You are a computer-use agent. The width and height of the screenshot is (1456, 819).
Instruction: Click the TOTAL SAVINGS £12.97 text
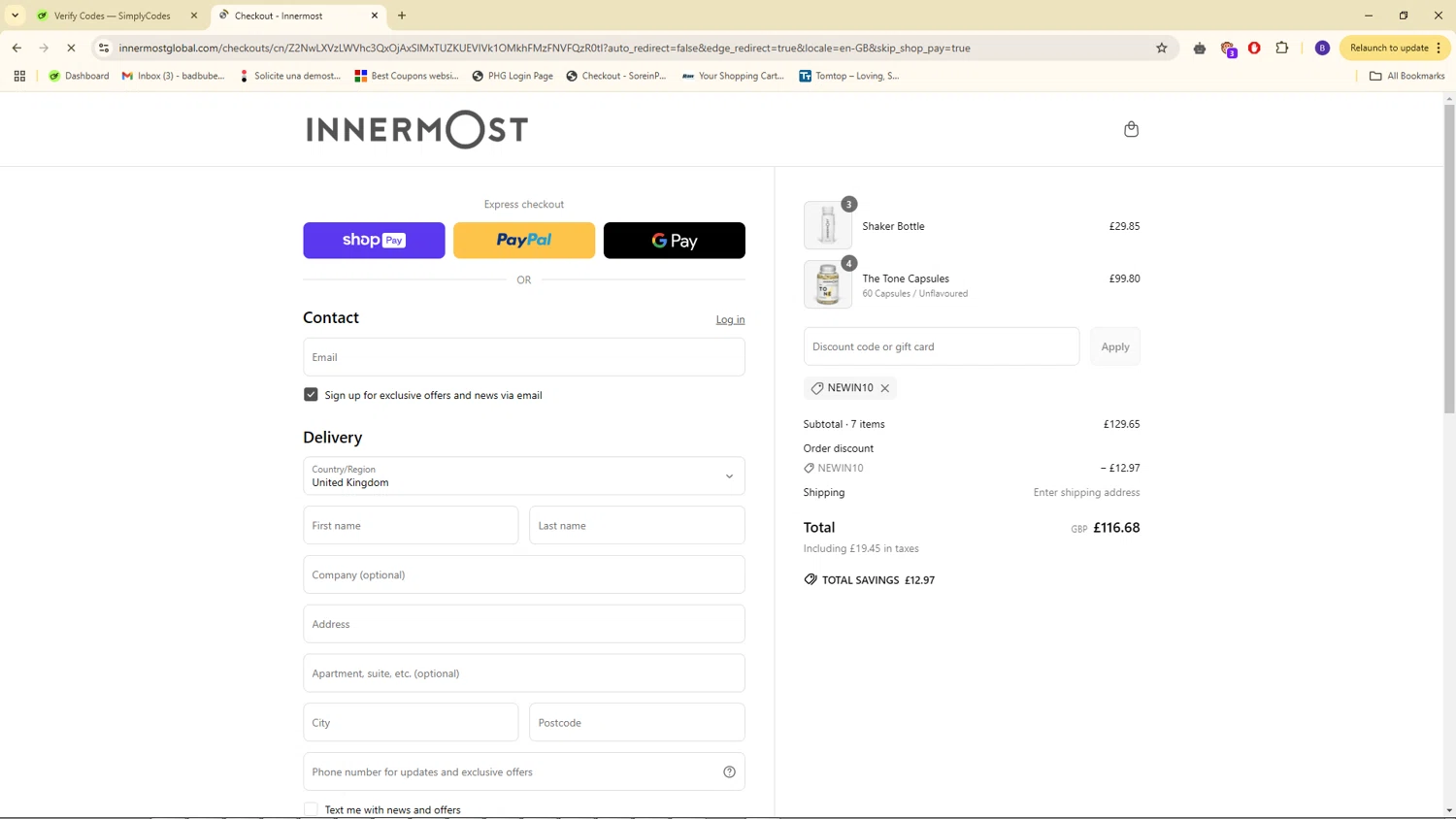coord(878,580)
